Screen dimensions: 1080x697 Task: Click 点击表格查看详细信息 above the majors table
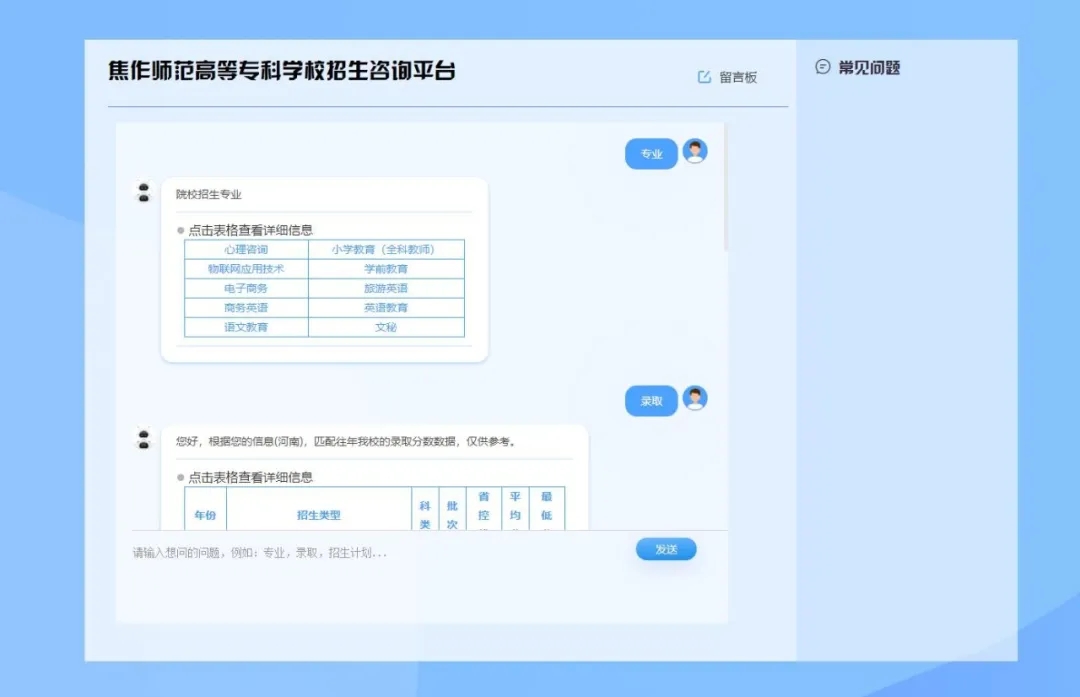point(251,230)
